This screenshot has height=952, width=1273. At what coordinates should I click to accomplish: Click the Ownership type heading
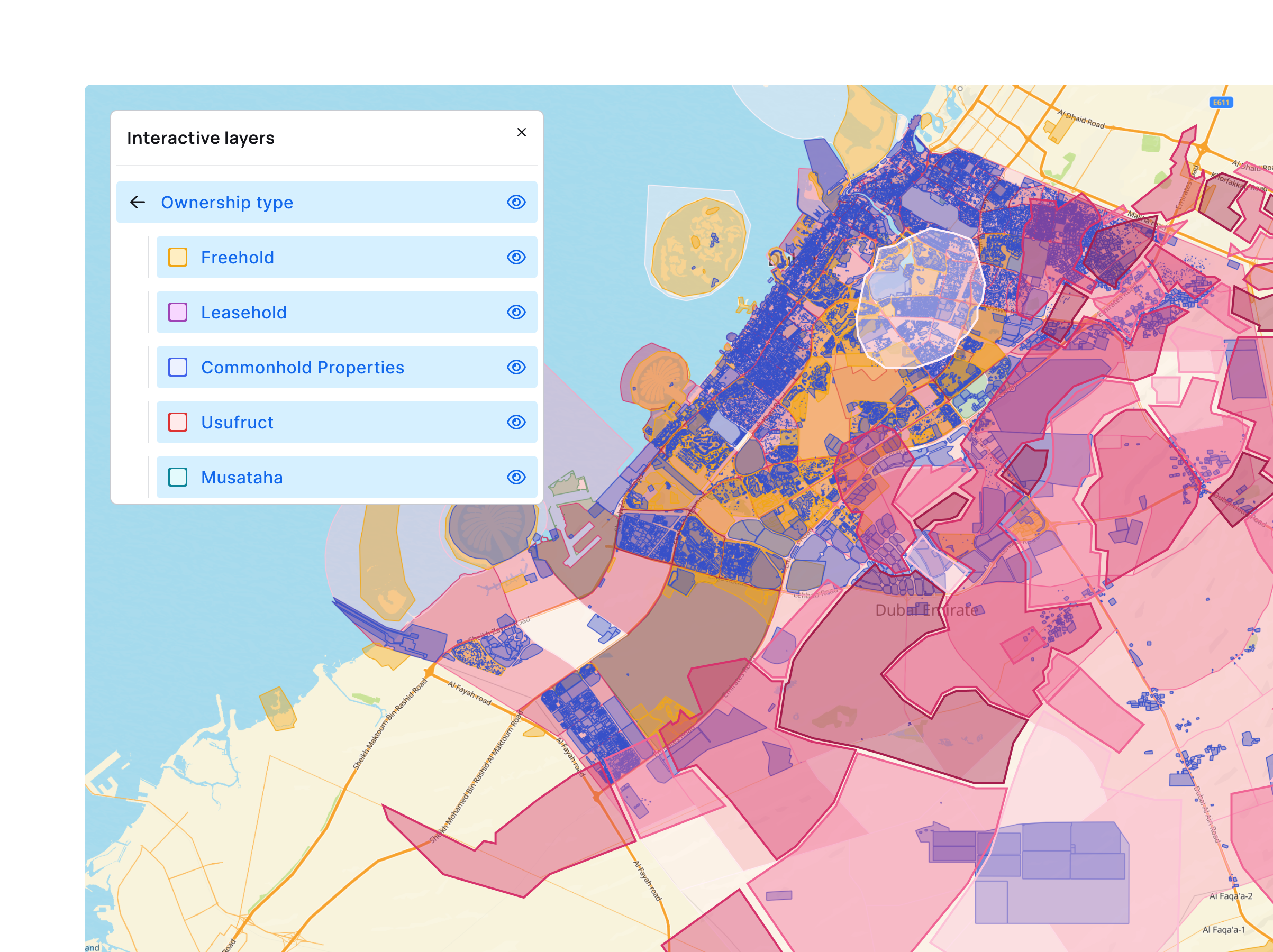click(227, 203)
